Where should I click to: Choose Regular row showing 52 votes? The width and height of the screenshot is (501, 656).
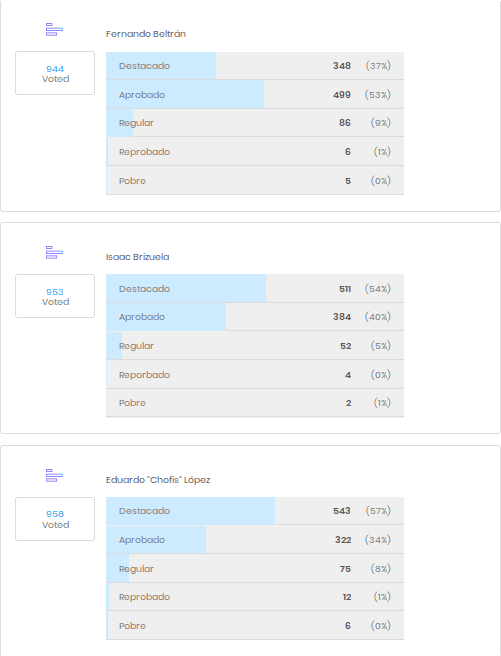(255, 346)
